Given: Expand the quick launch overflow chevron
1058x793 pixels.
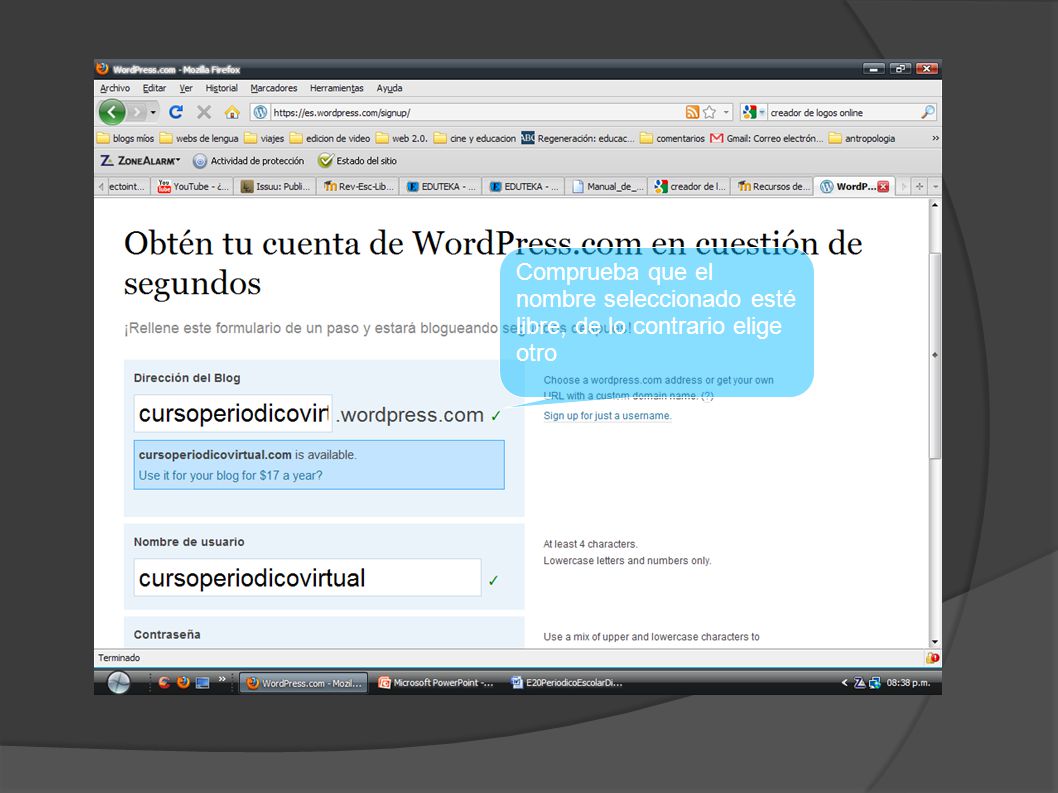Looking at the screenshot, I should pyautogui.click(x=222, y=679).
